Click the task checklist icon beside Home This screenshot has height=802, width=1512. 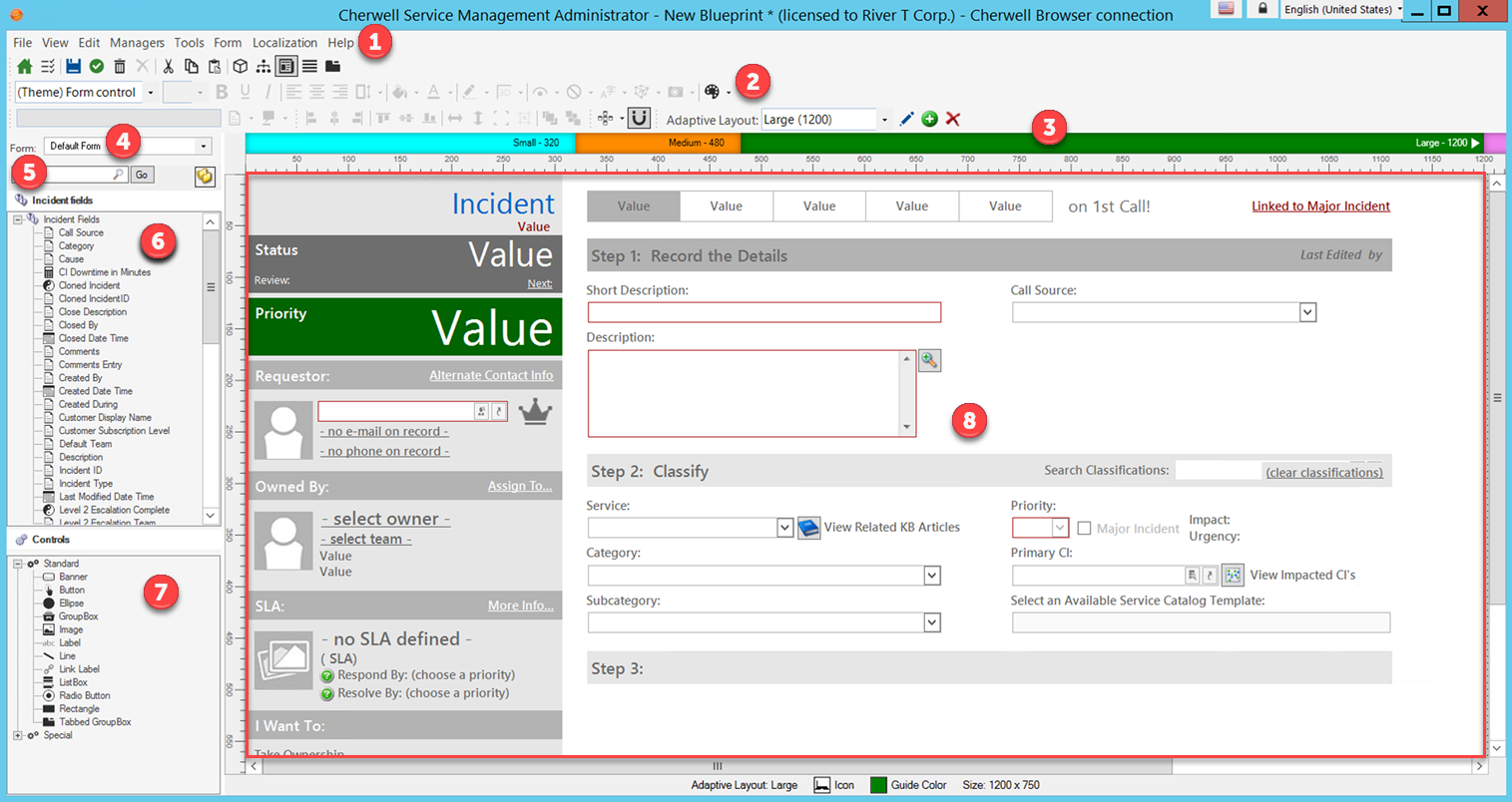coord(47,67)
